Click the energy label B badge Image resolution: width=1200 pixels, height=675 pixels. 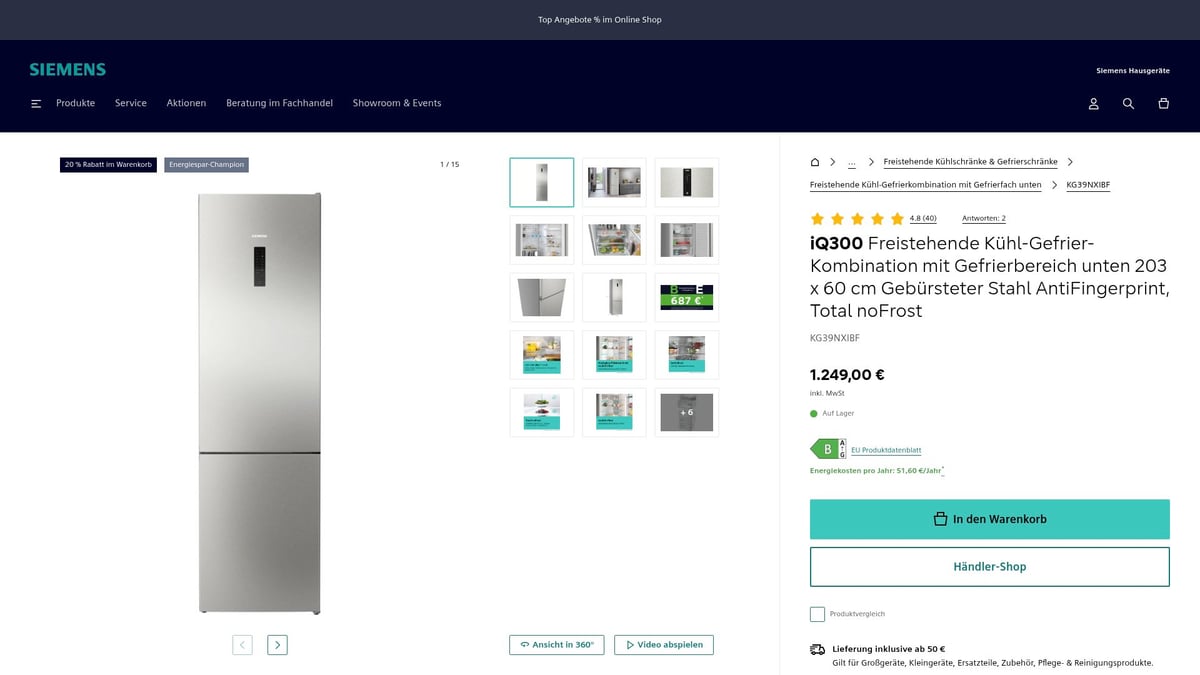coord(827,450)
